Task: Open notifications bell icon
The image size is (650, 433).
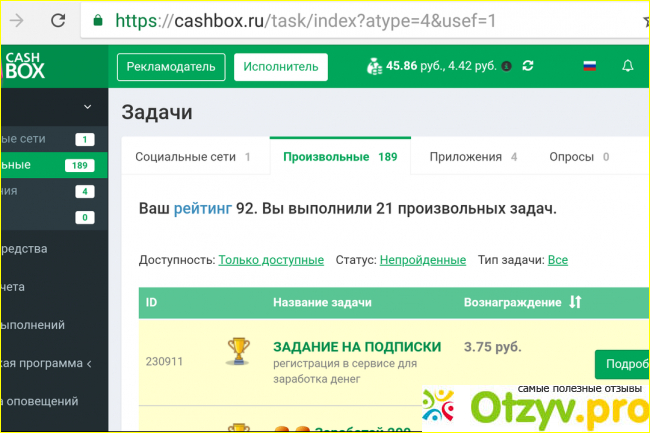Action: (x=628, y=67)
